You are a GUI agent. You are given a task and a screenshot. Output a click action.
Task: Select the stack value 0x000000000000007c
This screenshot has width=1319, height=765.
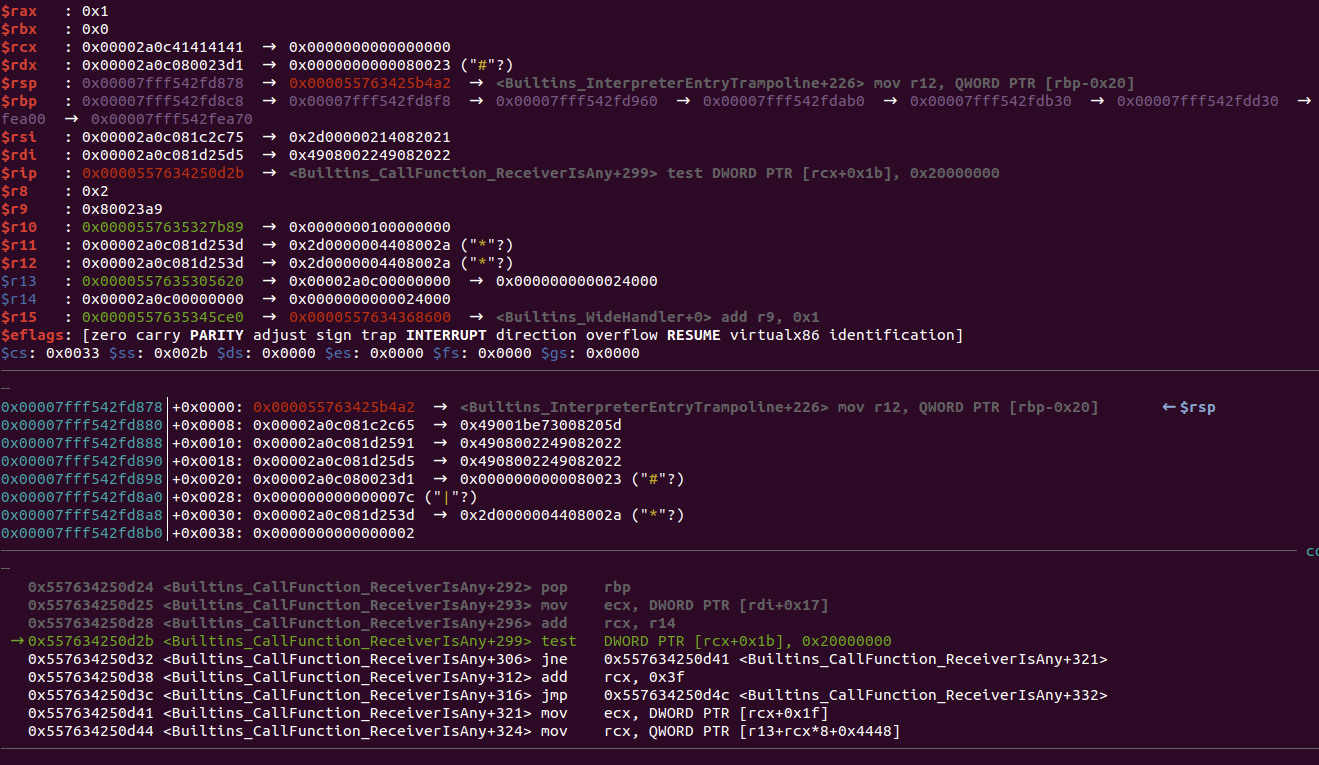(338, 497)
